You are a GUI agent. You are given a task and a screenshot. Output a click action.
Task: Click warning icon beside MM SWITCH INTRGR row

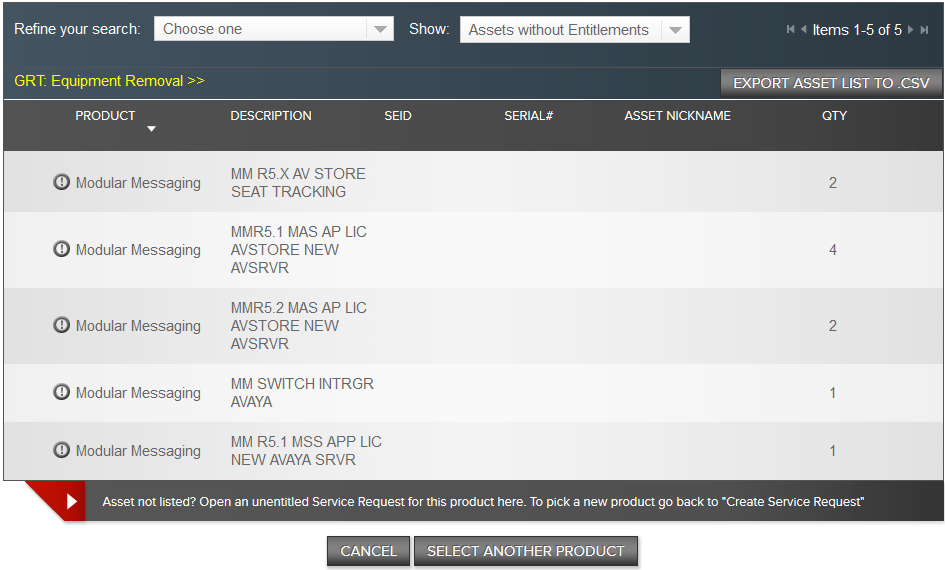coord(61,392)
